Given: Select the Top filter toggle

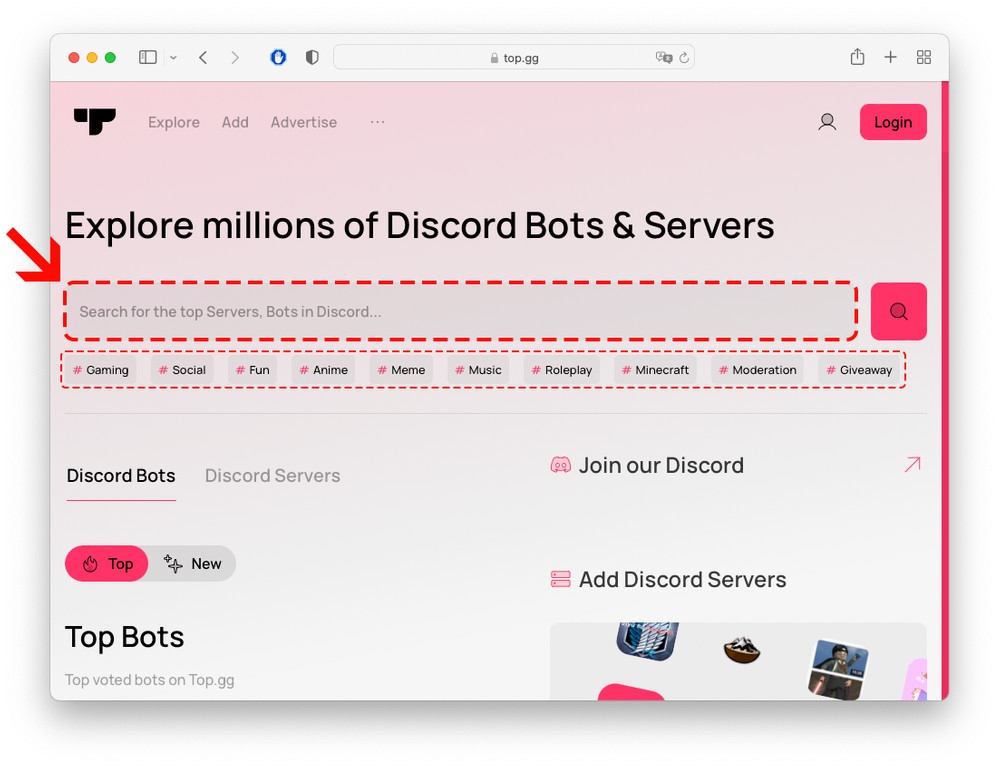Looking at the screenshot, I should [107, 563].
